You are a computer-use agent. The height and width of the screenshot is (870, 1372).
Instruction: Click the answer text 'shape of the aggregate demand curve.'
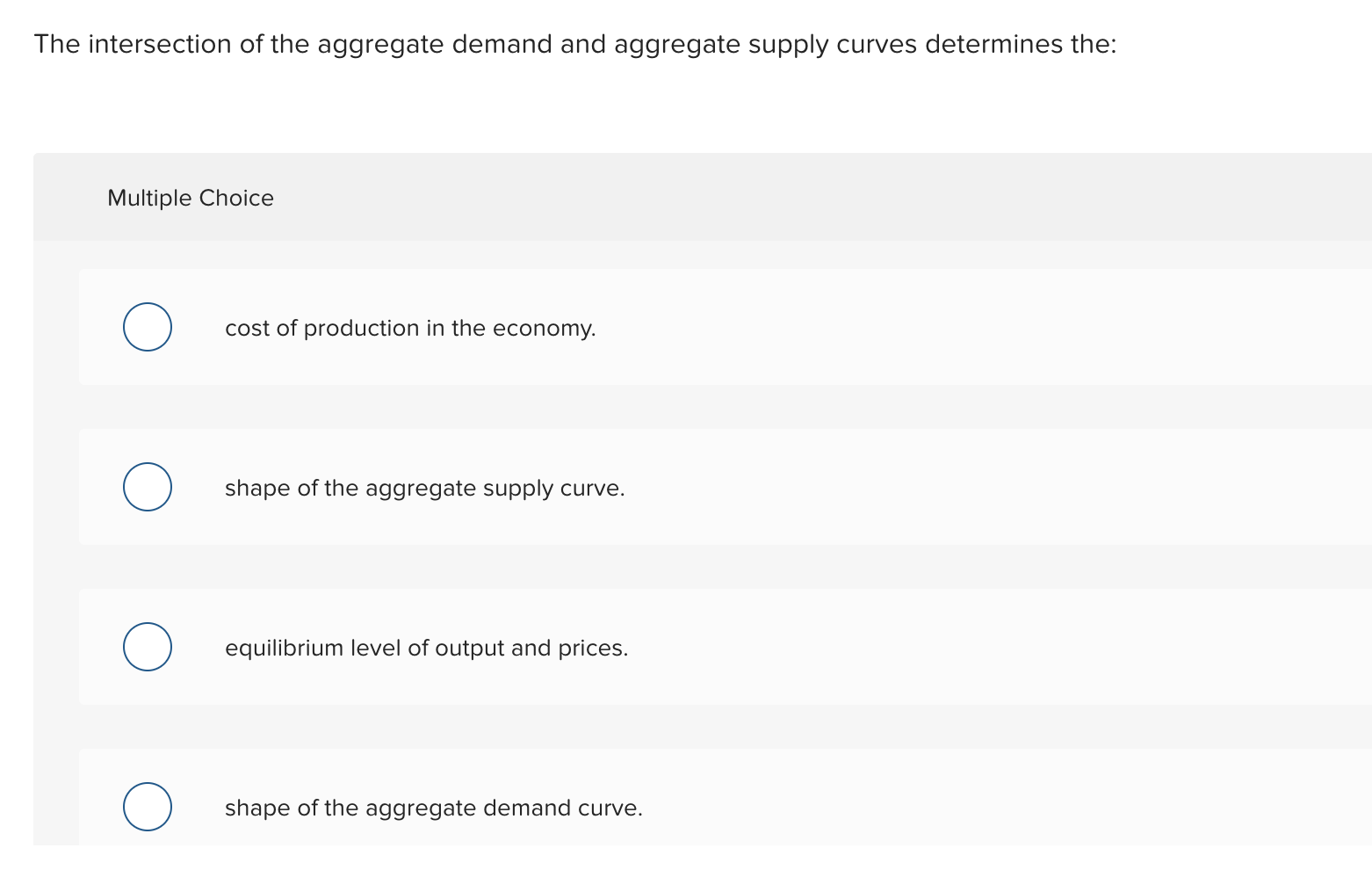433,808
